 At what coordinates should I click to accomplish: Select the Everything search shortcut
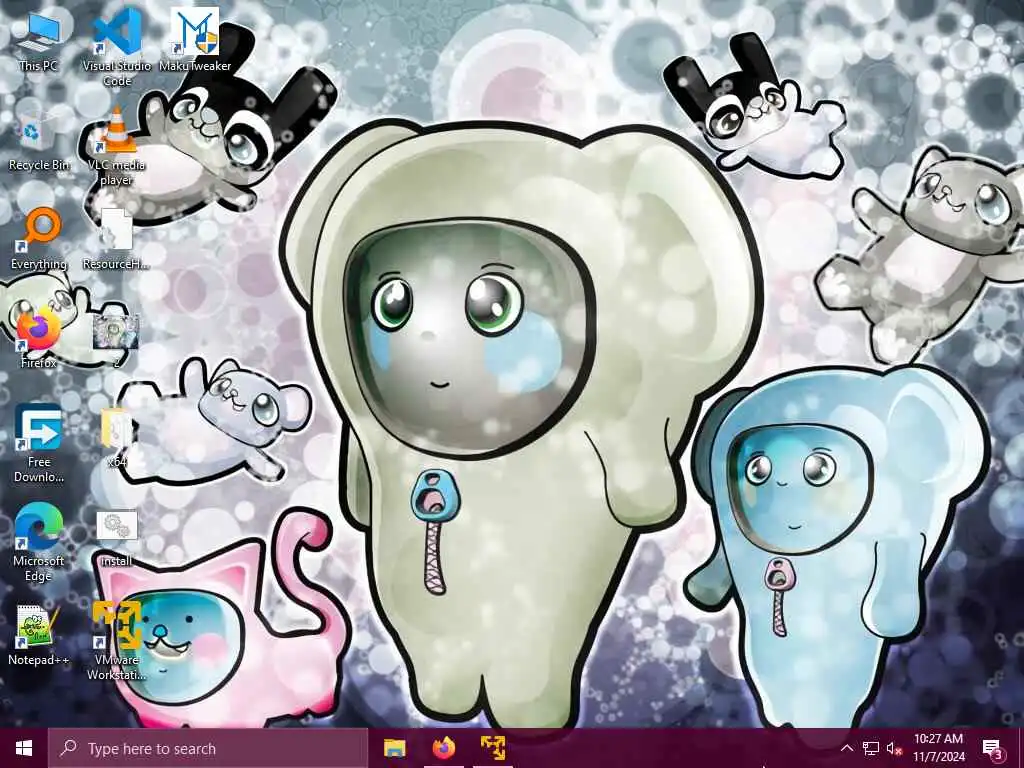click(39, 239)
